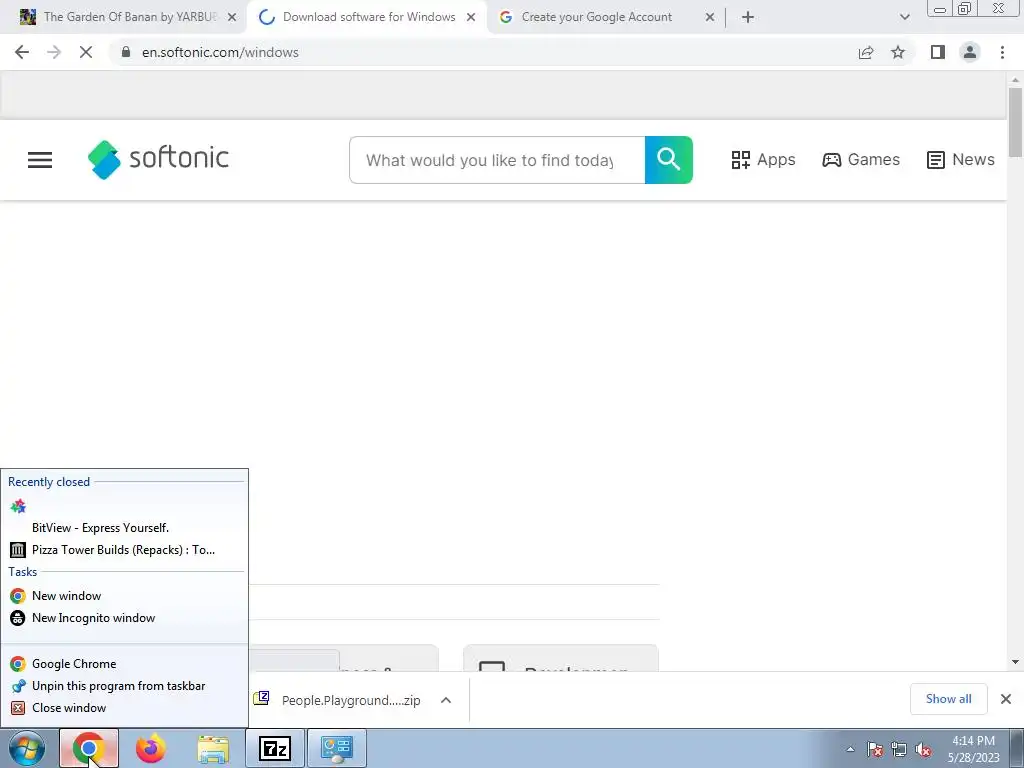Open the News section
Image resolution: width=1024 pixels, height=768 pixels.
(961, 160)
